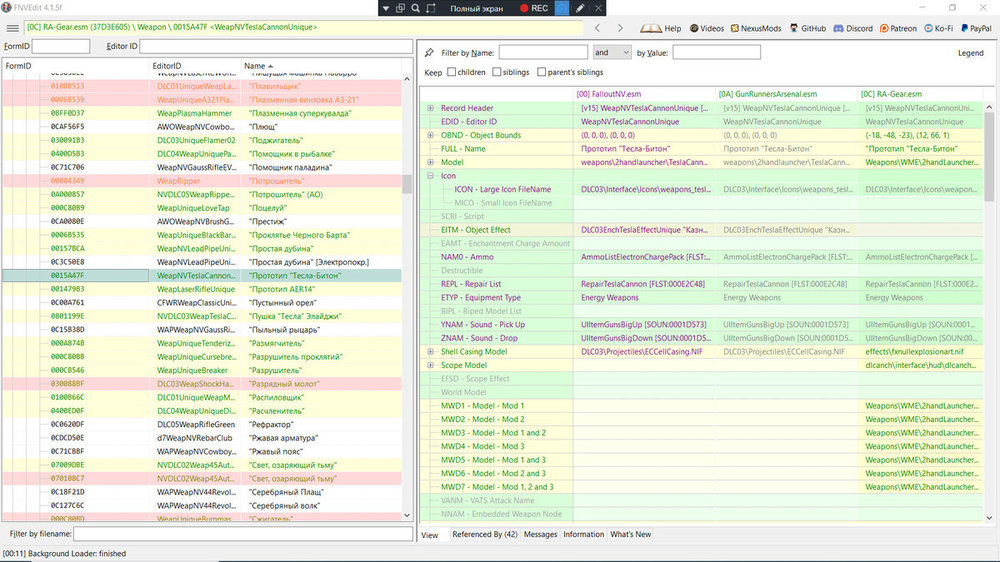Click the blue square recorder button

coord(561,8)
